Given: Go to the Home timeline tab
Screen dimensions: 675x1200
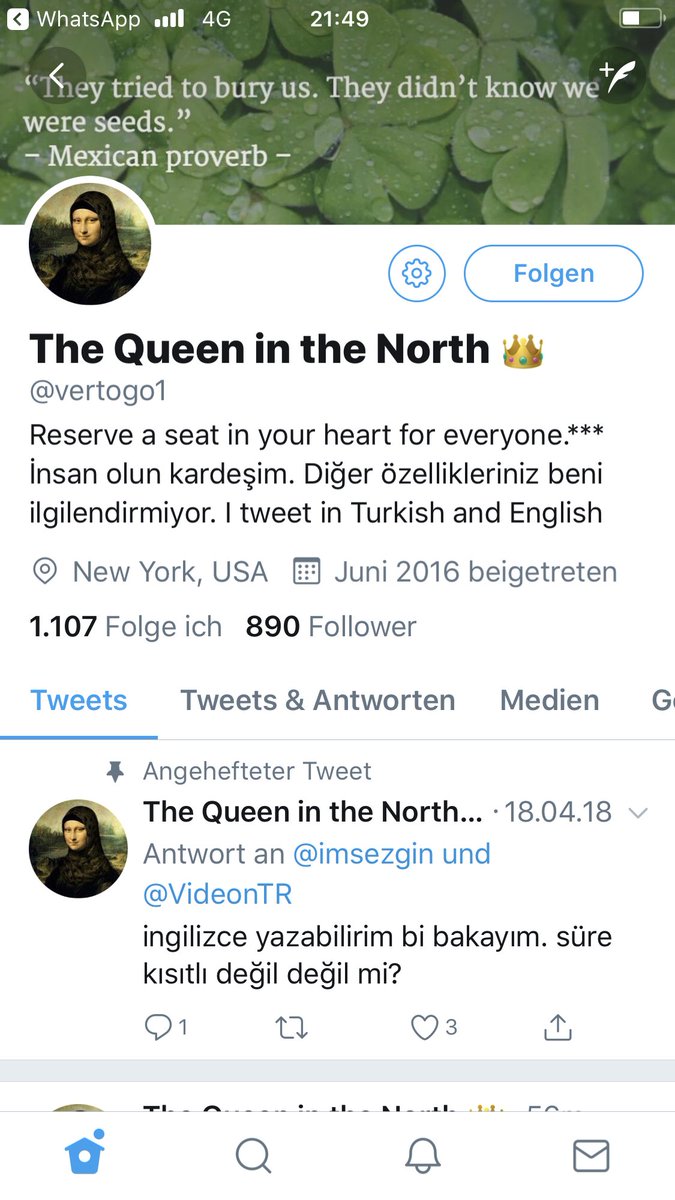Looking at the screenshot, I should [85, 1155].
